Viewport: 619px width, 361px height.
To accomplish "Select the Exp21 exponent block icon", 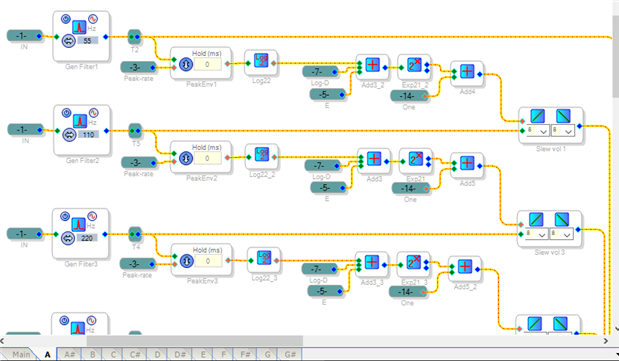I will [x=415, y=158].
